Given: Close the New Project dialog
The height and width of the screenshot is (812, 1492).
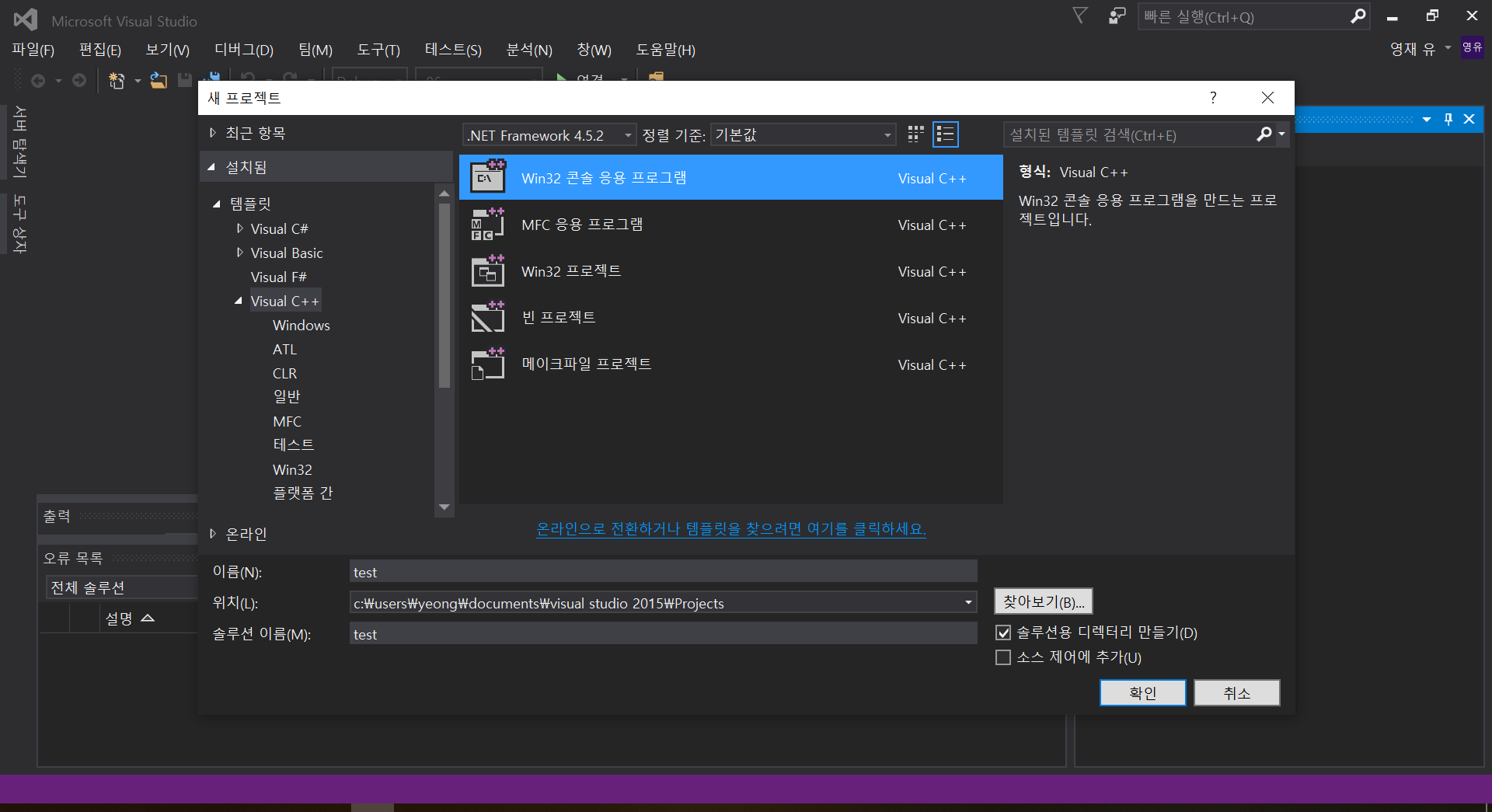Looking at the screenshot, I should coord(1267,97).
